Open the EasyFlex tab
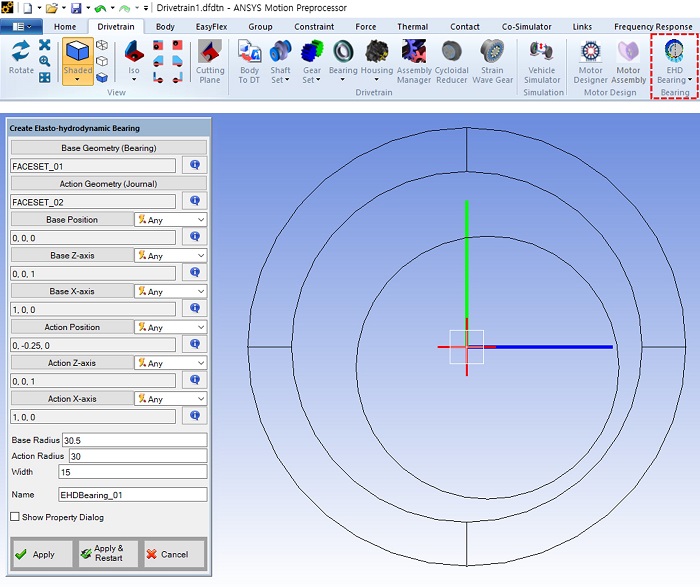The height and width of the screenshot is (587, 700). click(211, 27)
